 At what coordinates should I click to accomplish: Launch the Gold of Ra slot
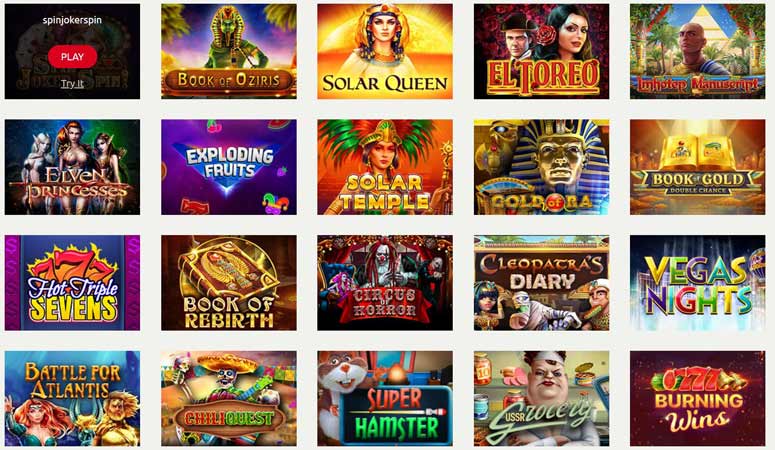(x=541, y=167)
